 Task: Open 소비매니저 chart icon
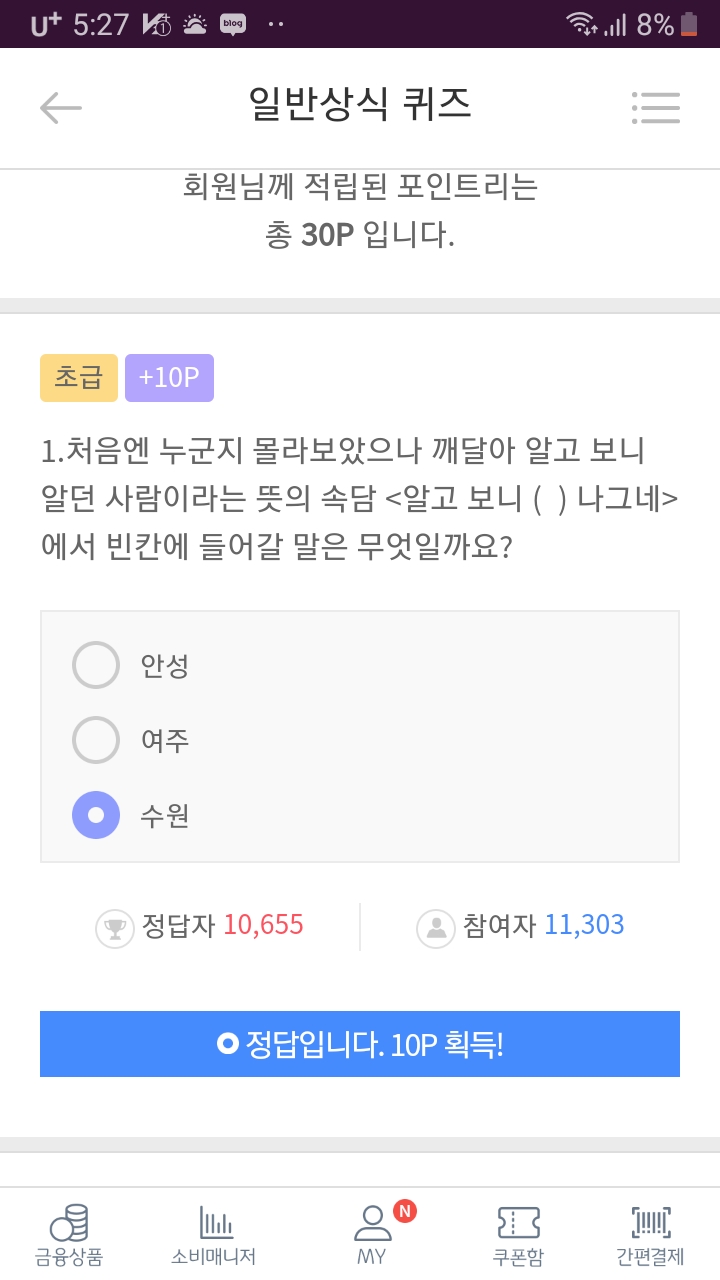[x=215, y=1223]
